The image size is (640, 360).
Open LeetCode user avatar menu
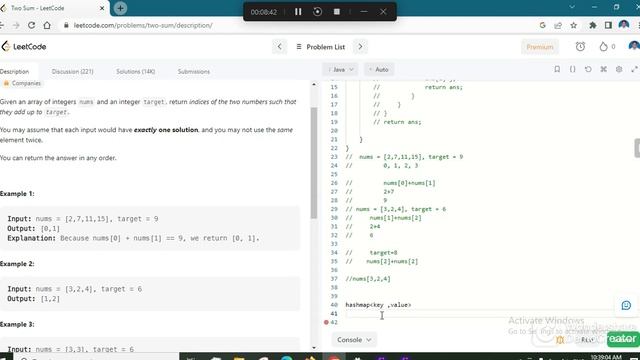pyautogui.click(x=634, y=46)
